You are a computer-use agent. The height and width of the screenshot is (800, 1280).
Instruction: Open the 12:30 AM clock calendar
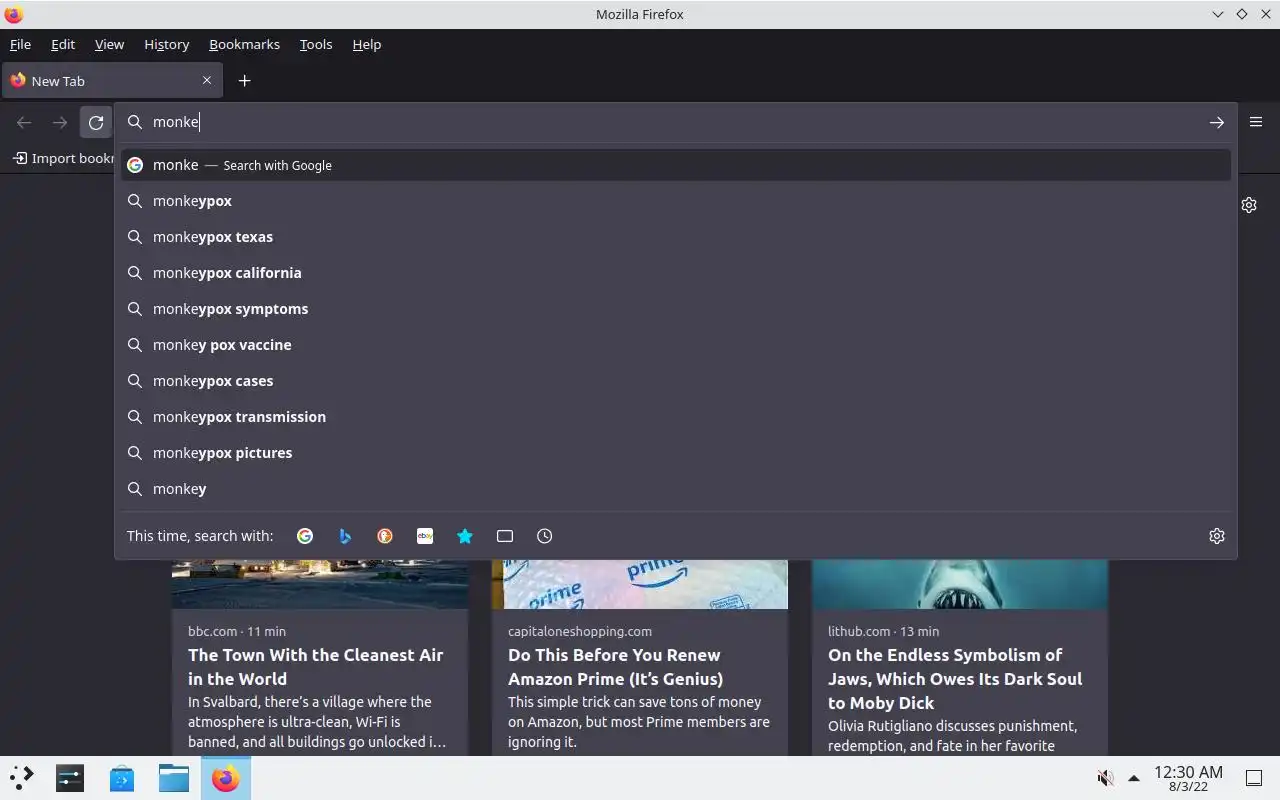click(1188, 778)
